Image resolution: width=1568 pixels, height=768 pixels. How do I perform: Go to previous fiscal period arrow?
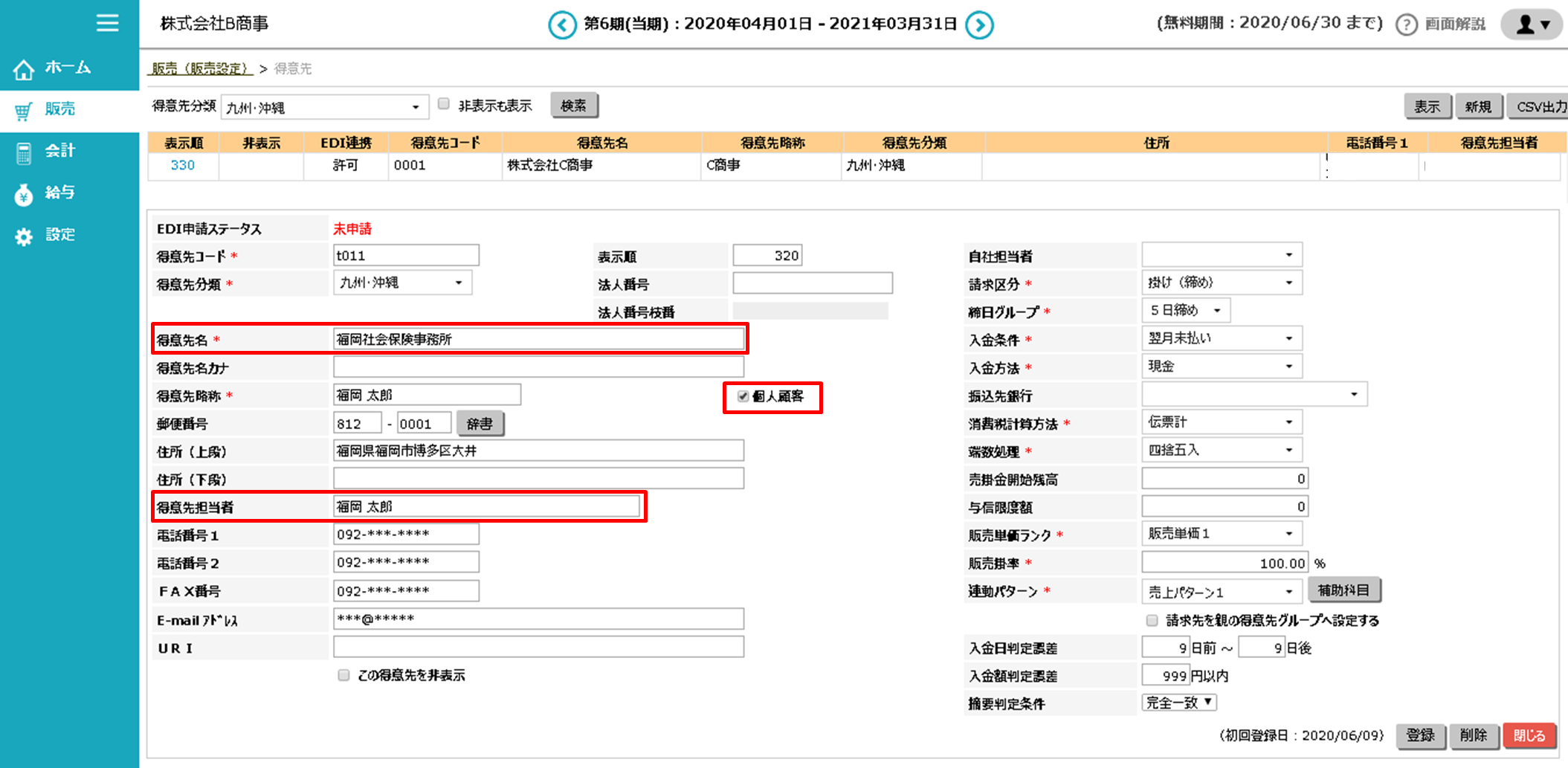562,25
